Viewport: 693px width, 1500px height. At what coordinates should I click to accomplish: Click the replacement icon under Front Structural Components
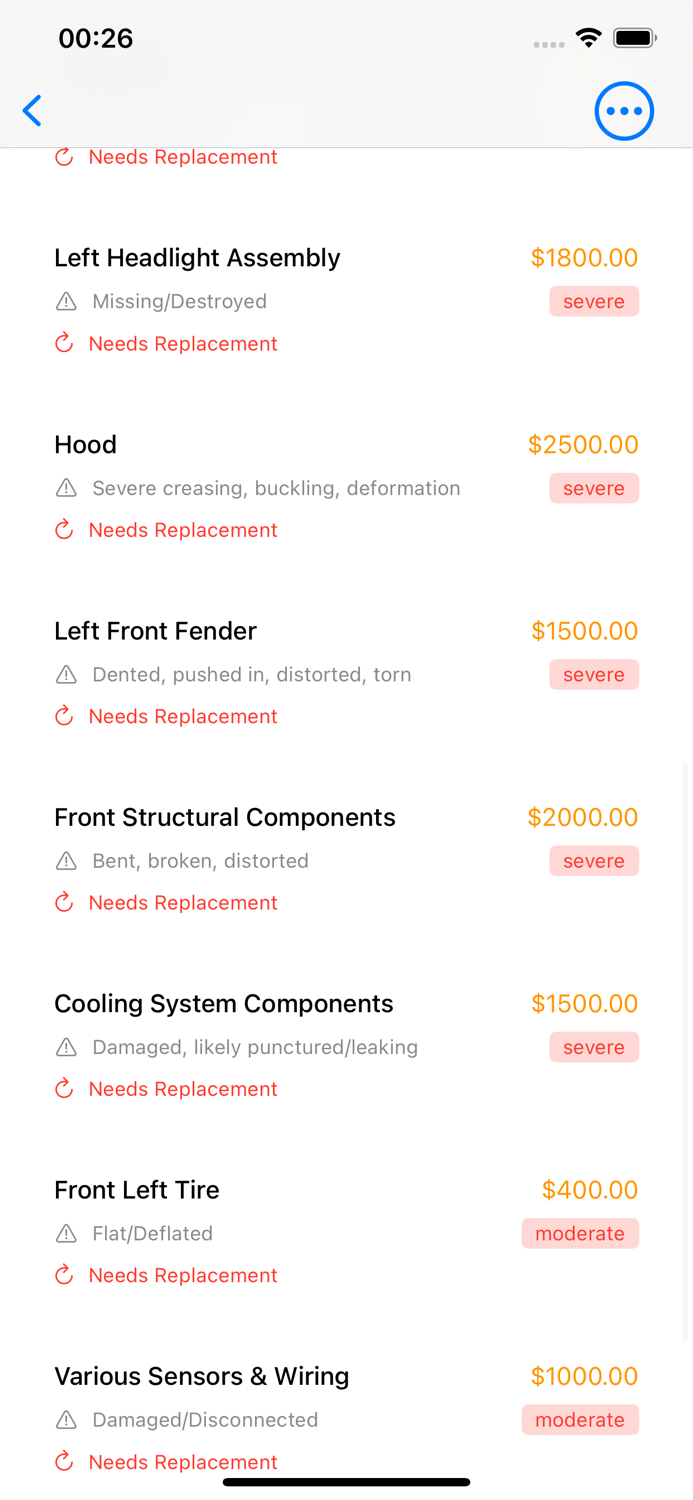click(64, 903)
